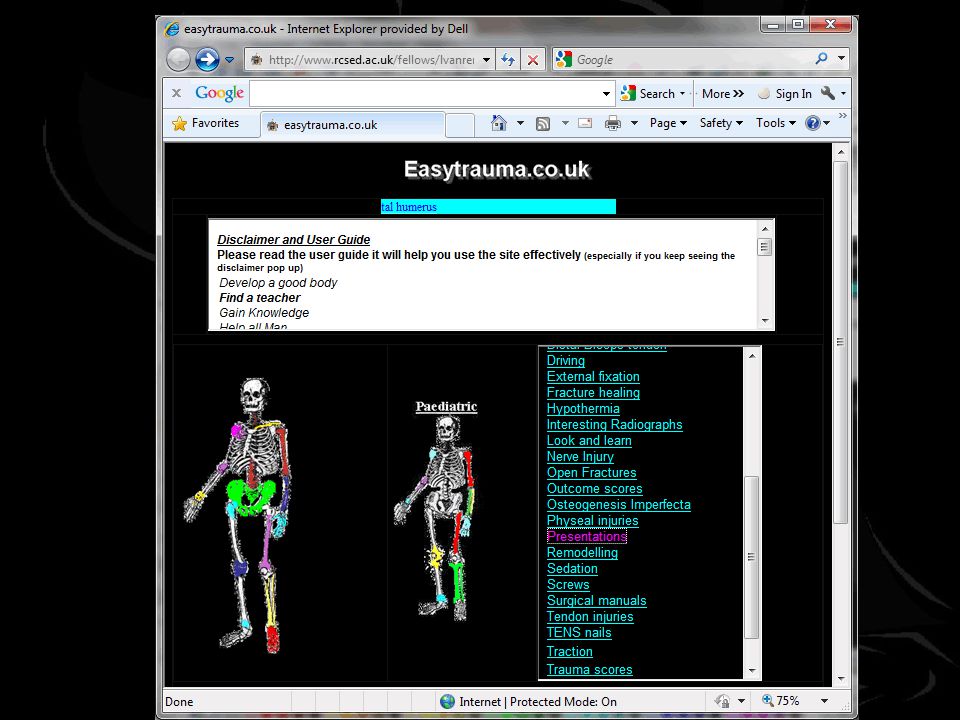Click the Google logo on the toolbar
Viewport: 960px width, 720px height.
click(219, 94)
